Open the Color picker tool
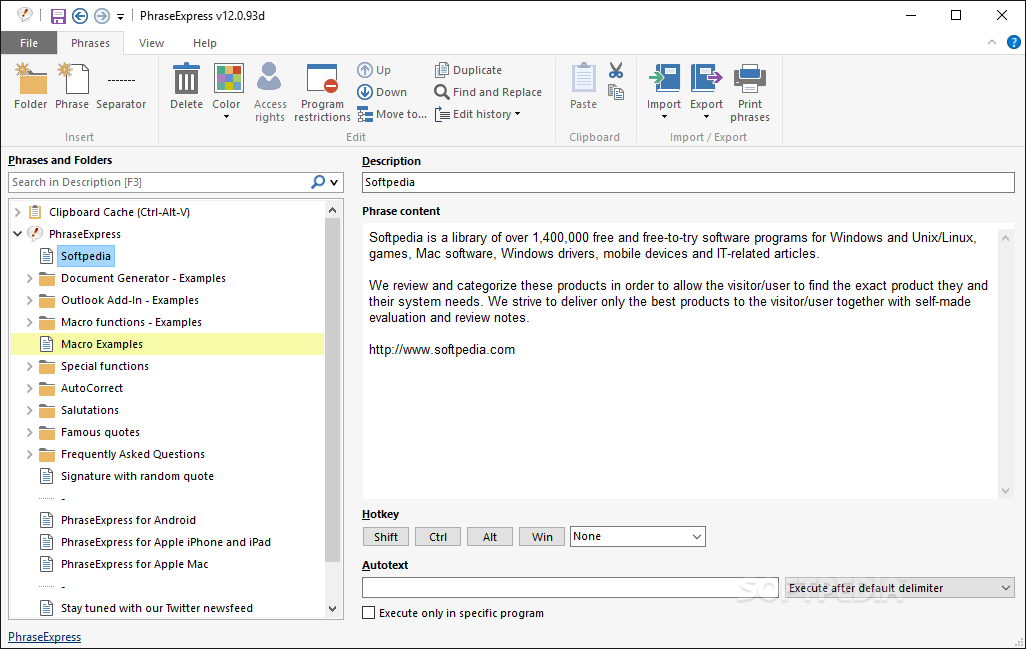Viewport: 1026px width, 649px height. pos(226,92)
